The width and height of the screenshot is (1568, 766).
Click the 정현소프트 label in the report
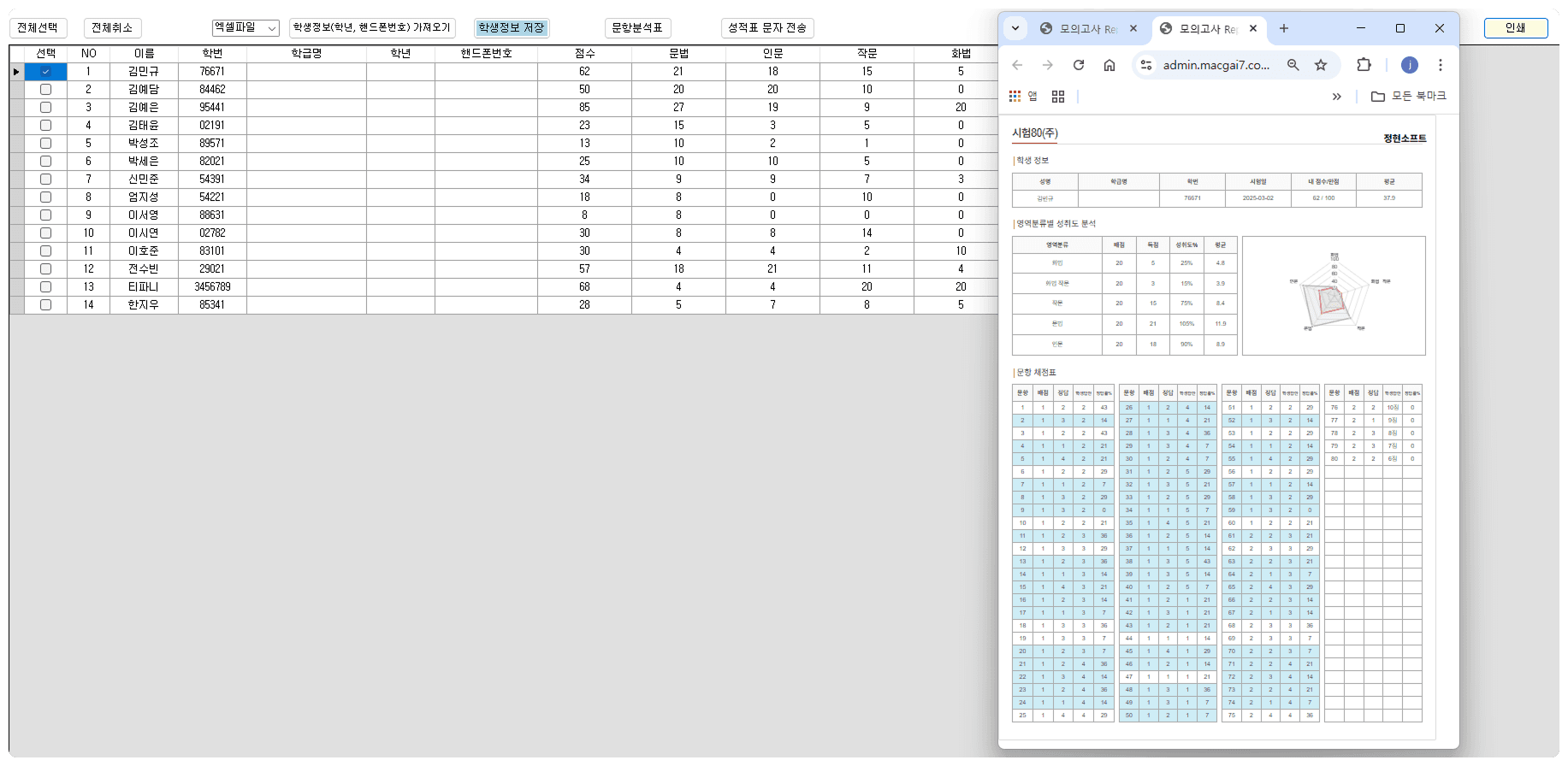pyautogui.click(x=1405, y=138)
